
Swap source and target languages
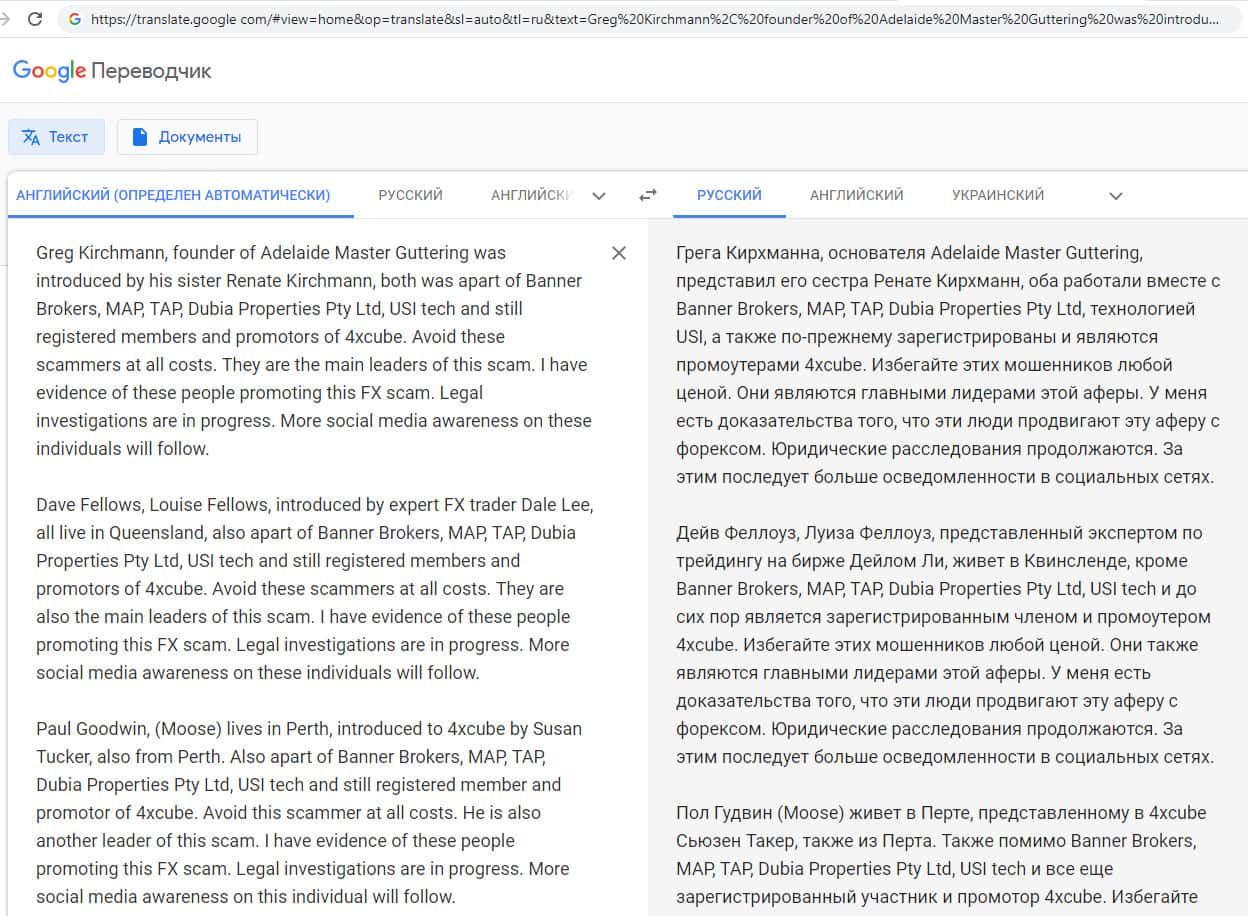click(x=648, y=196)
